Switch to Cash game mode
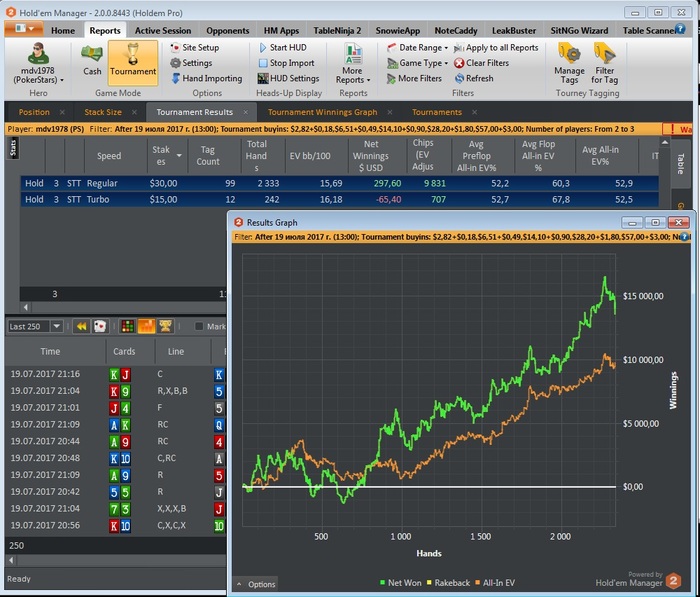The height and width of the screenshot is (597, 700). pyautogui.click(x=92, y=61)
